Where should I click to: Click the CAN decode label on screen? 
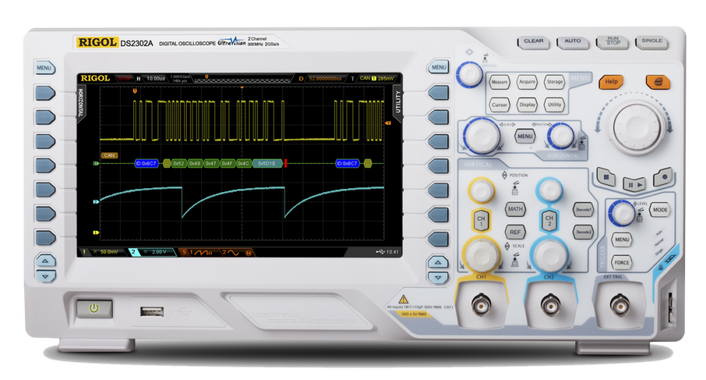(109, 155)
